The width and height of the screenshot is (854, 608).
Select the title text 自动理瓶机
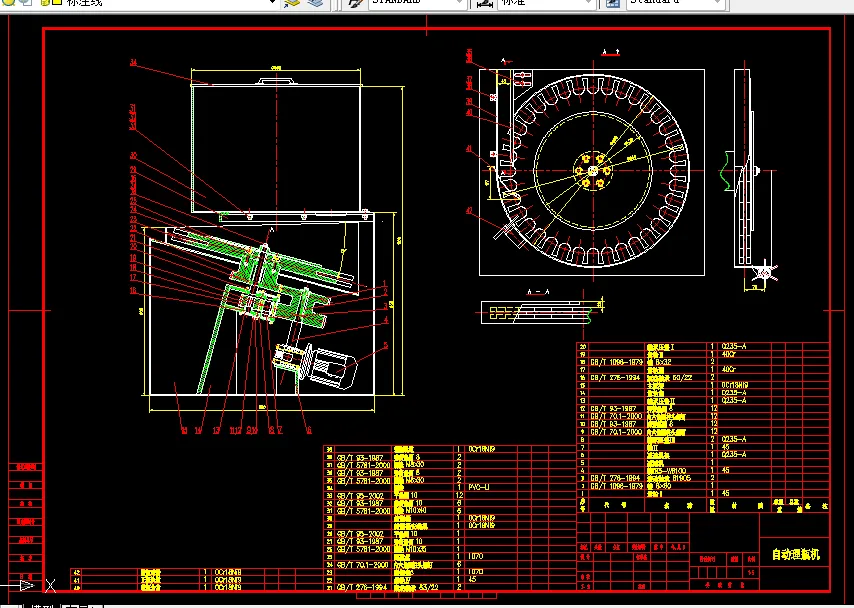click(795, 555)
